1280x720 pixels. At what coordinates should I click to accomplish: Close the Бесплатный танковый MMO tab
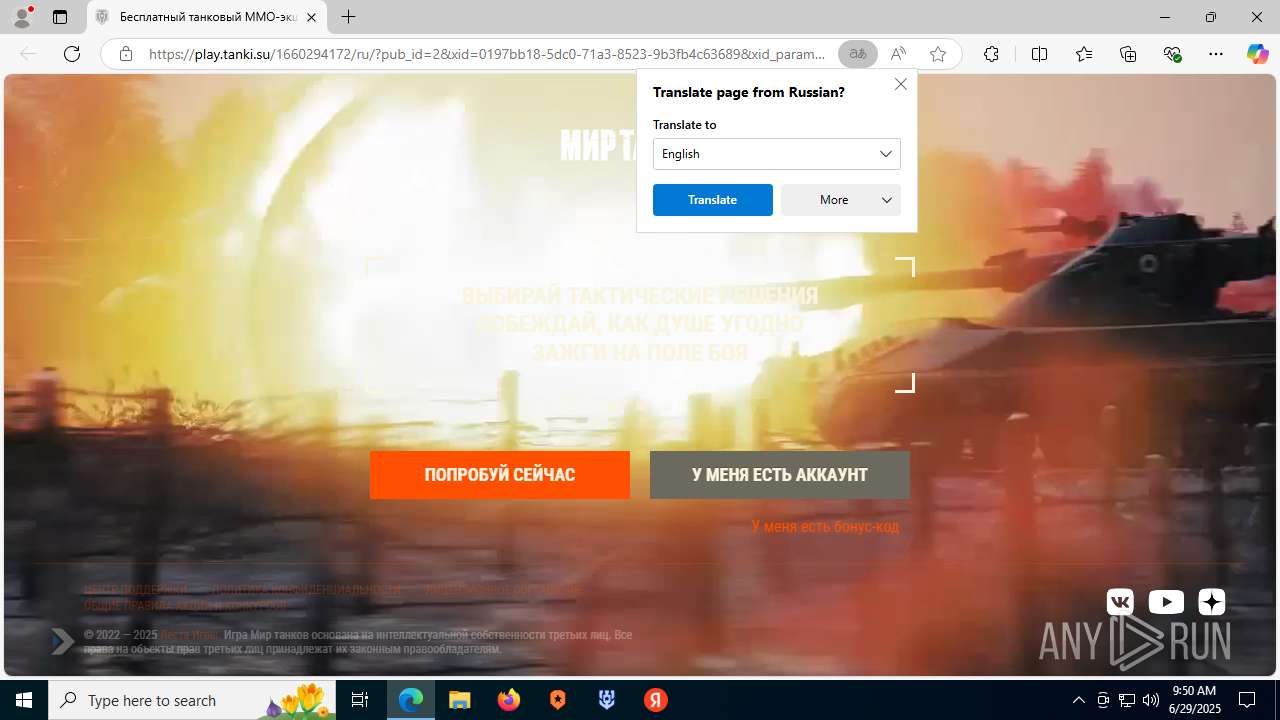pos(311,17)
